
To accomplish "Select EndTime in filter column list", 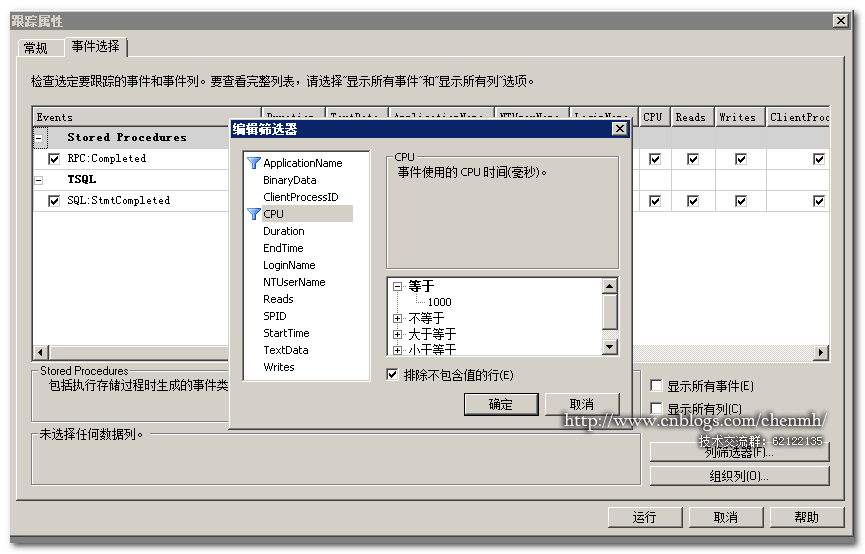I will (283, 248).
